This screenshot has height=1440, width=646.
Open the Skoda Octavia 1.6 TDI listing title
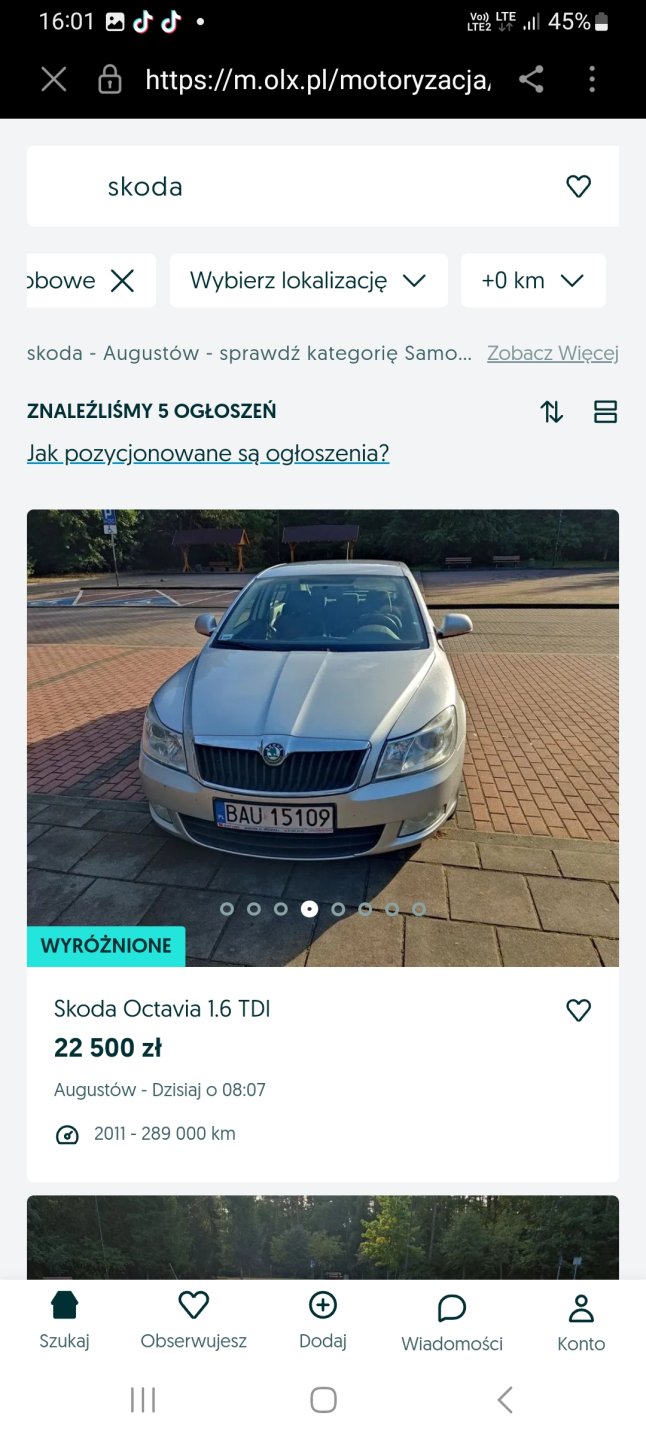[162, 1009]
